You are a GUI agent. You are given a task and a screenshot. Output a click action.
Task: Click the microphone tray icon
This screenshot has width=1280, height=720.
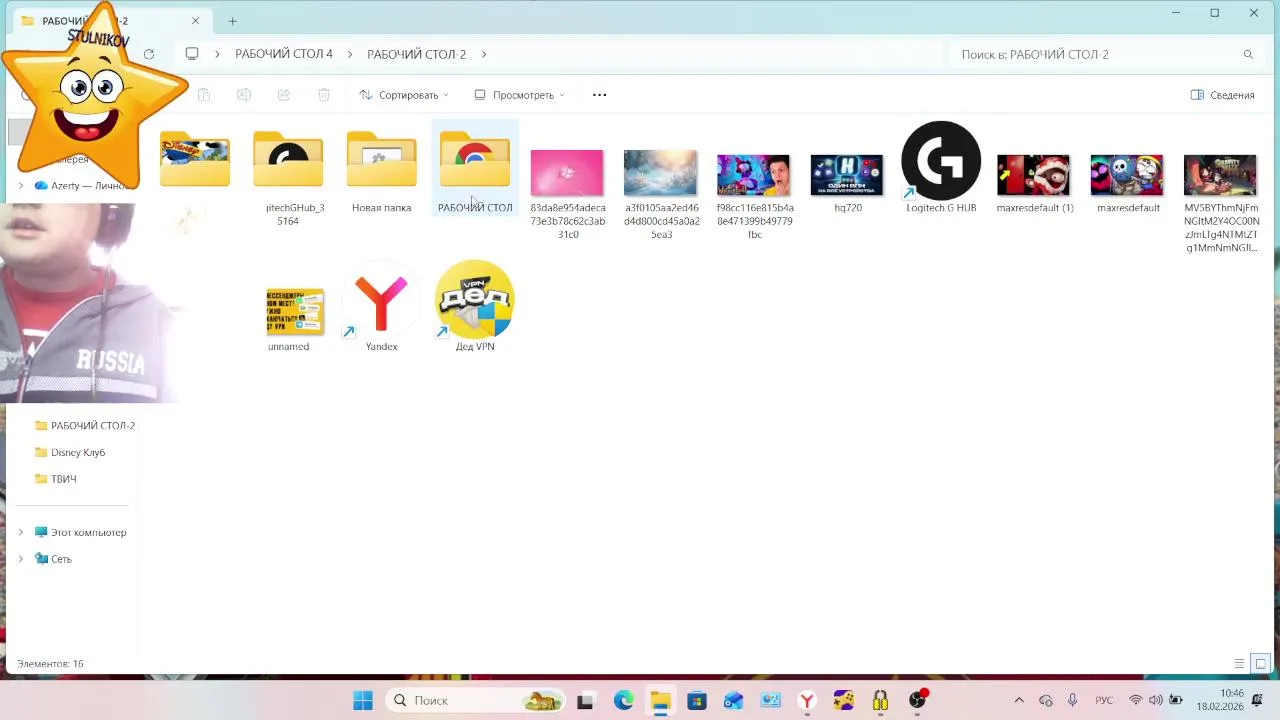click(x=1072, y=700)
